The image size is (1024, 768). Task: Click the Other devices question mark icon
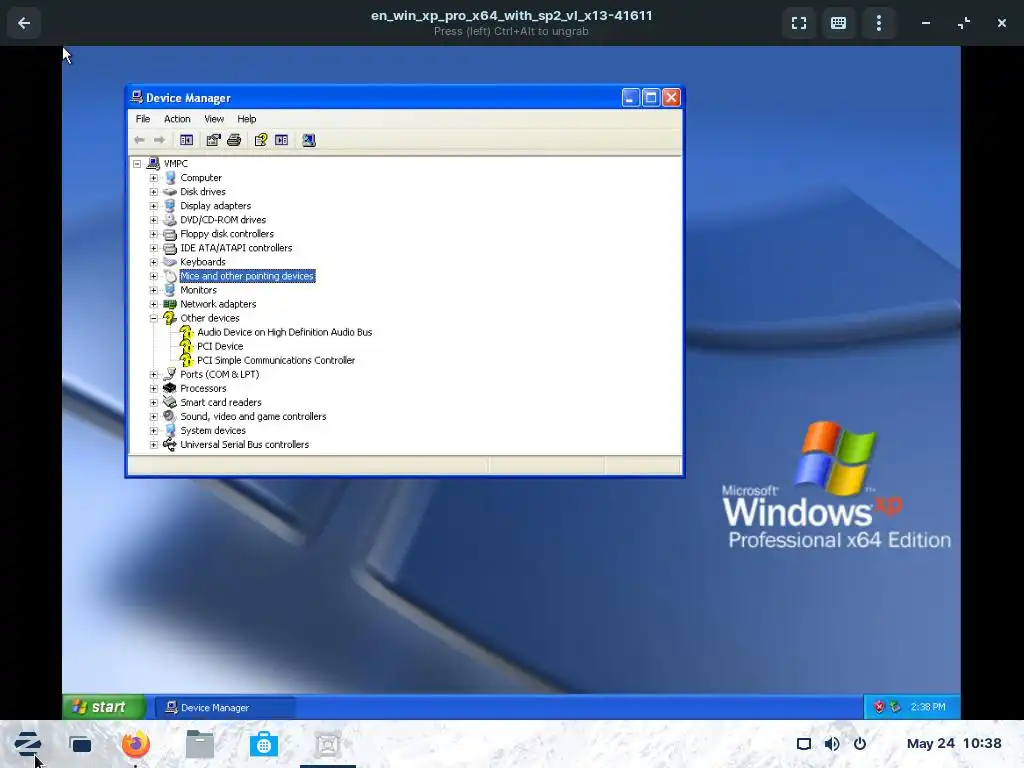pyautogui.click(x=170, y=318)
